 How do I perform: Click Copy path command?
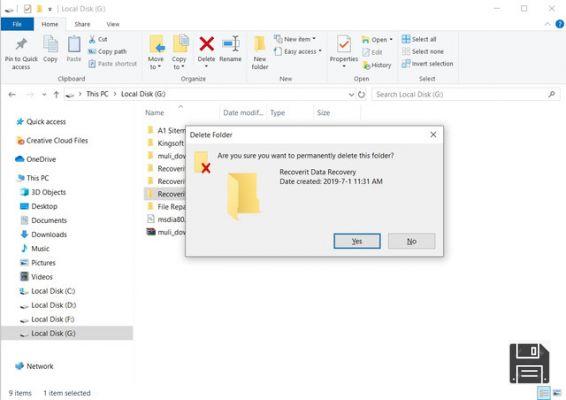point(108,52)
